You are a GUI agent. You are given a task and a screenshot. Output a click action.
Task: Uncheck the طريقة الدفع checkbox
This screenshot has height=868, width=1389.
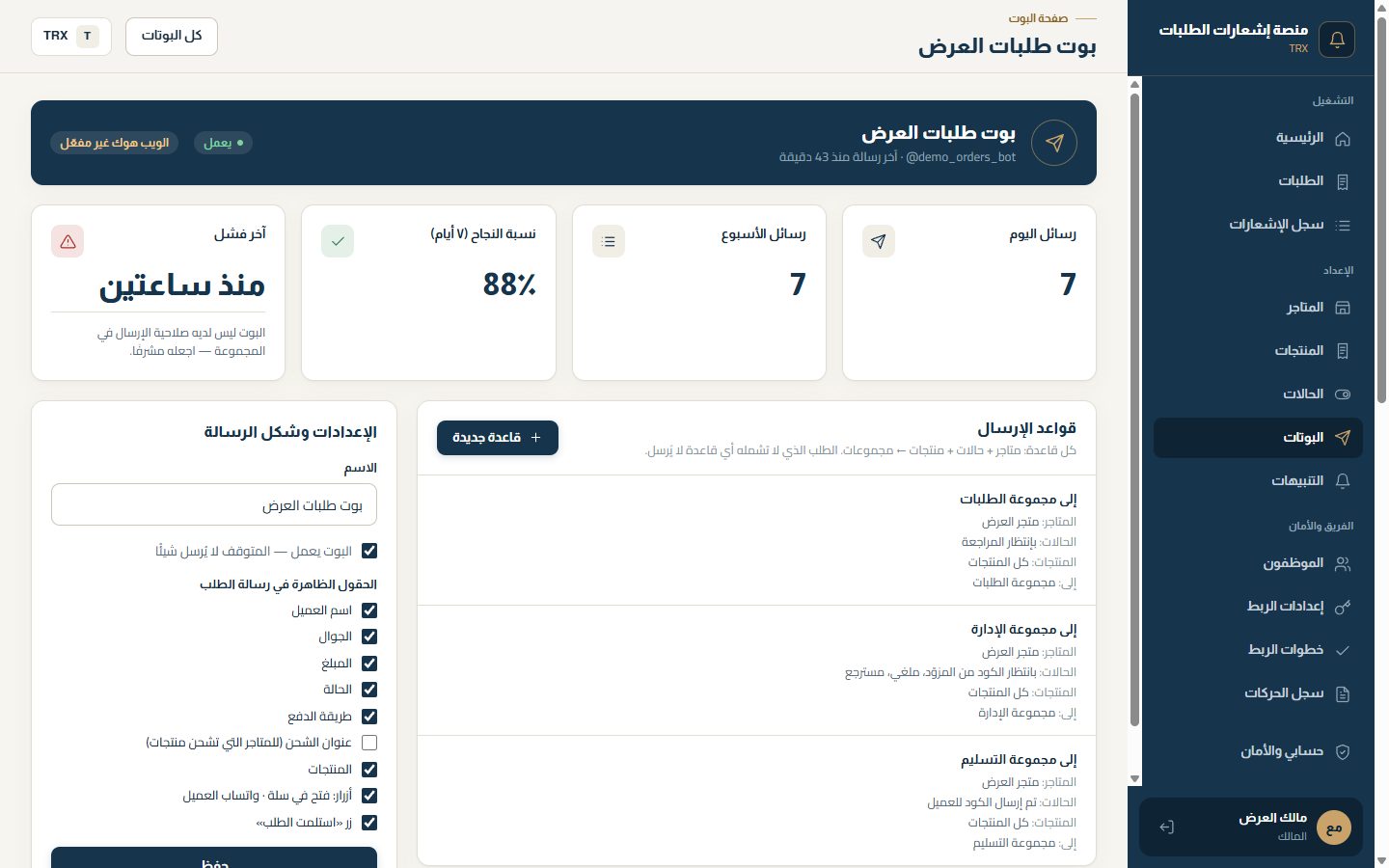(x=368, y=717)
